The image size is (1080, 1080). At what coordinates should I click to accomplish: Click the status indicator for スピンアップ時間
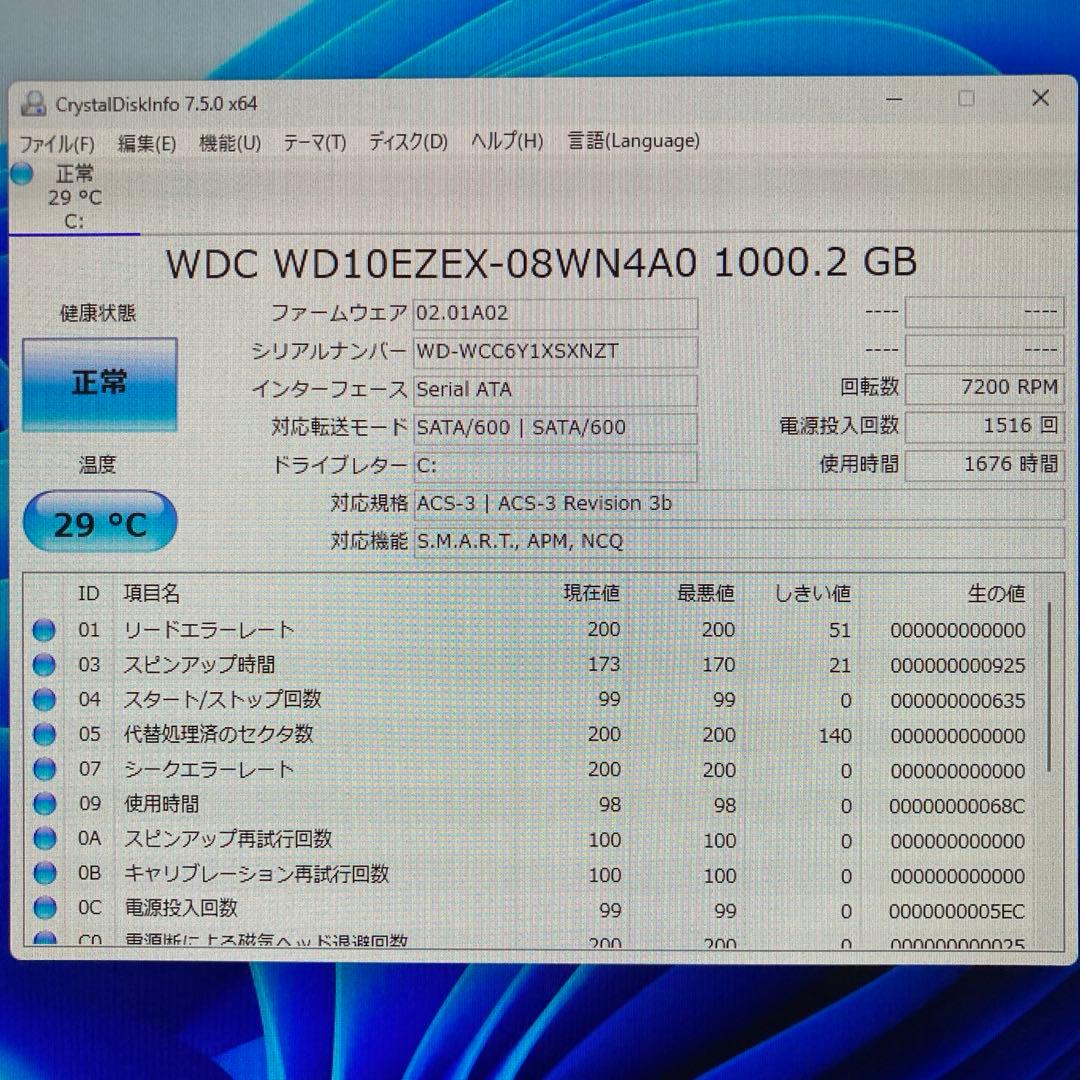[x=43, y=664]
